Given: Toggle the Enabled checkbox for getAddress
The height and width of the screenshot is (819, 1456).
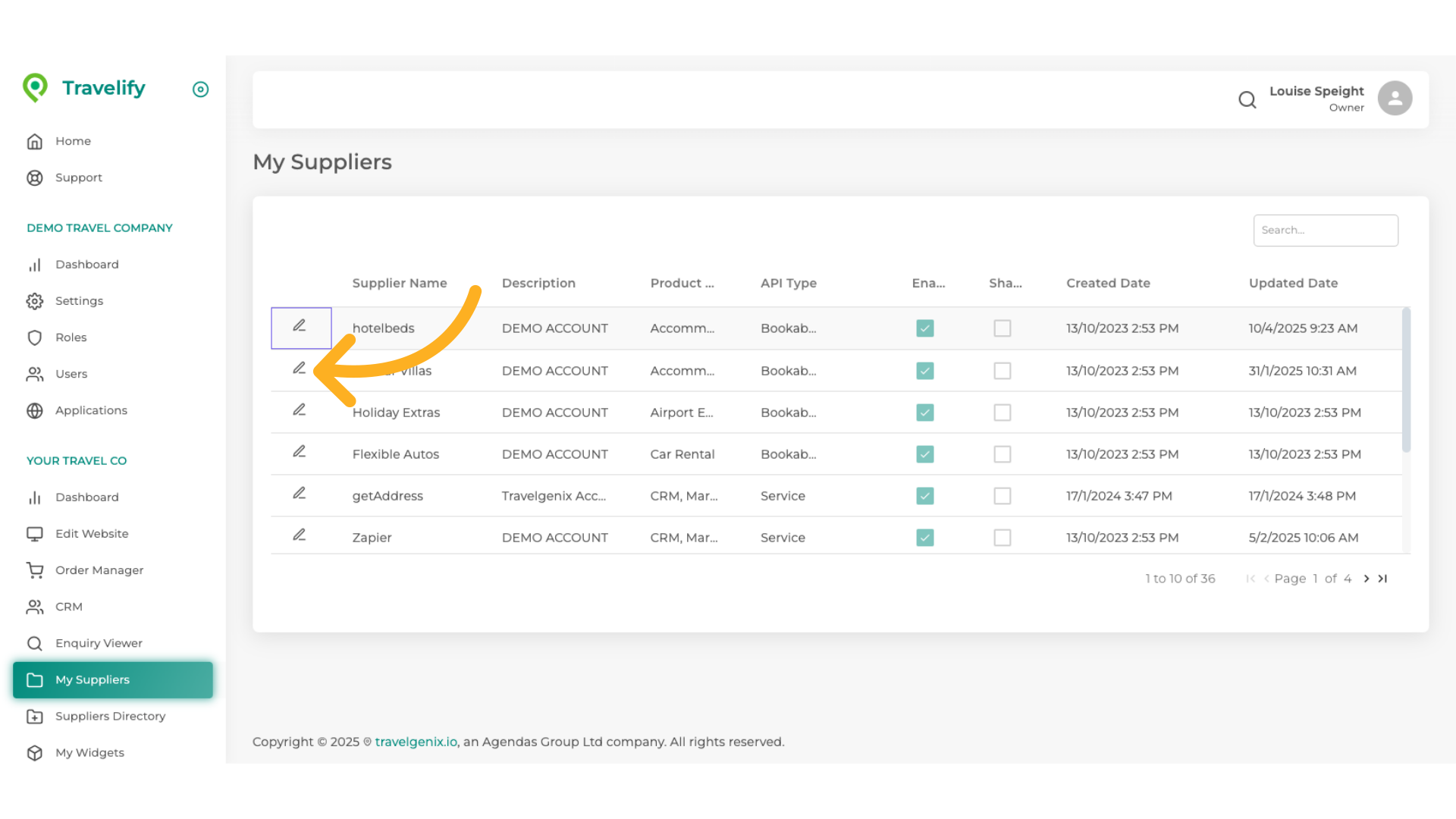Looking at the screenshot, I should (924, 496).
